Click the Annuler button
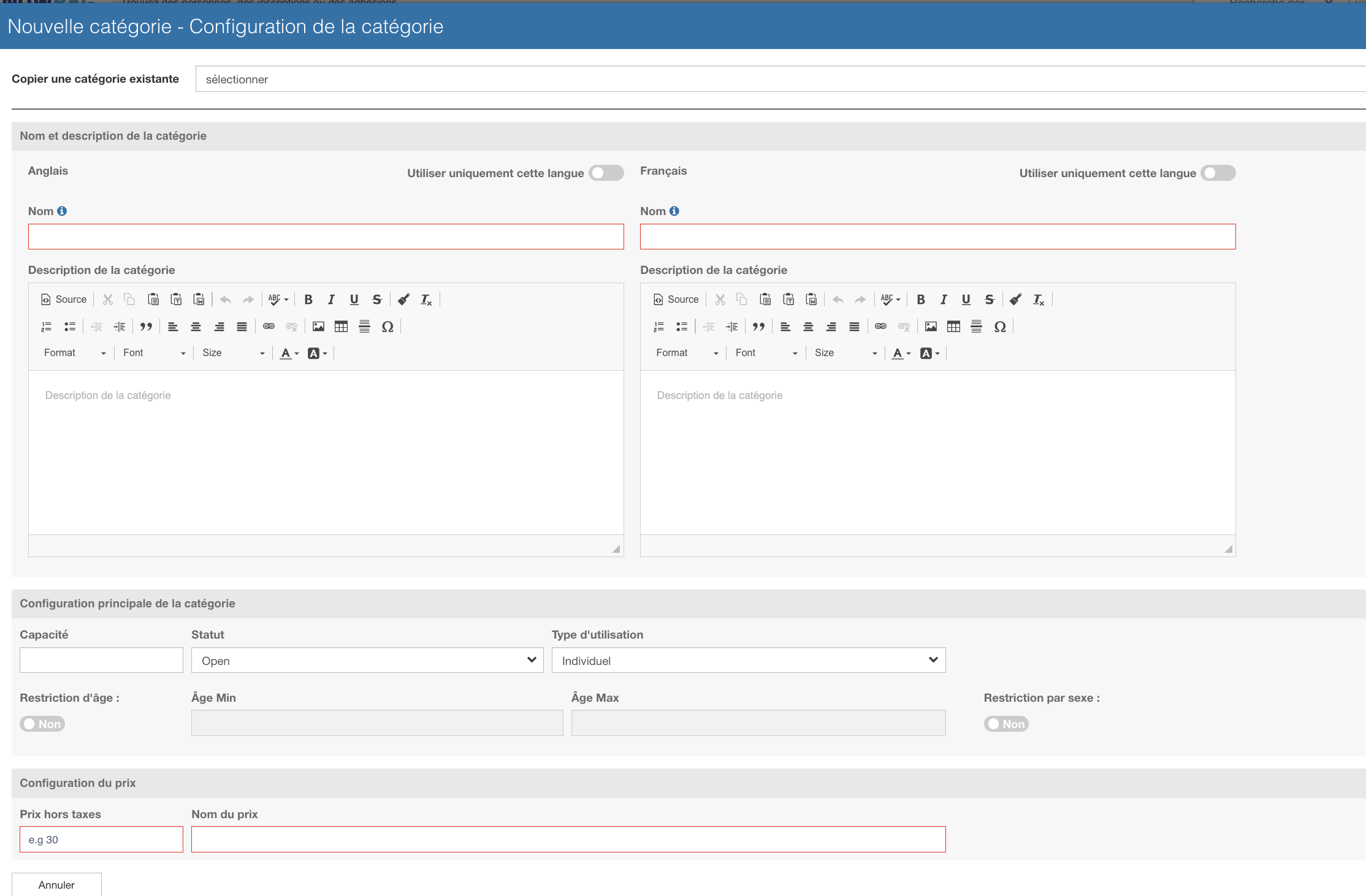 tap(56, 884)
